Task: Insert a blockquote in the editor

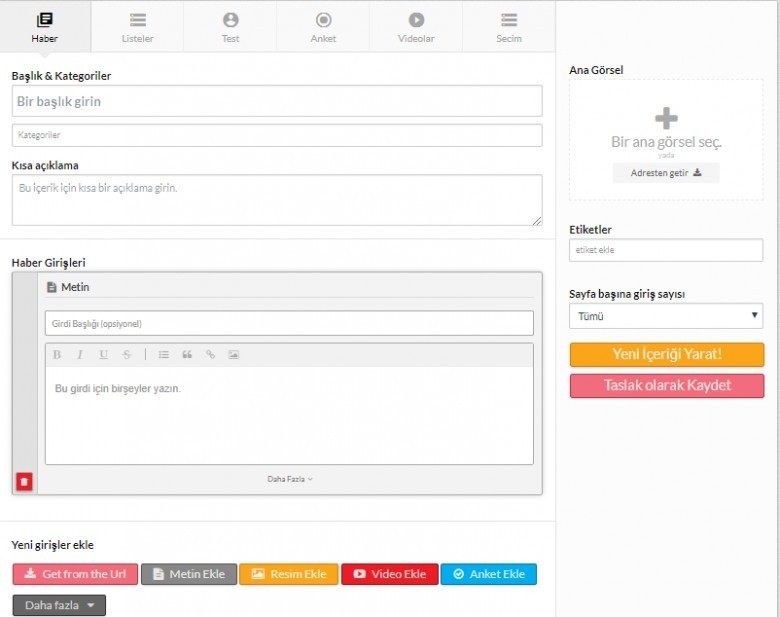Action: point(187,355)
